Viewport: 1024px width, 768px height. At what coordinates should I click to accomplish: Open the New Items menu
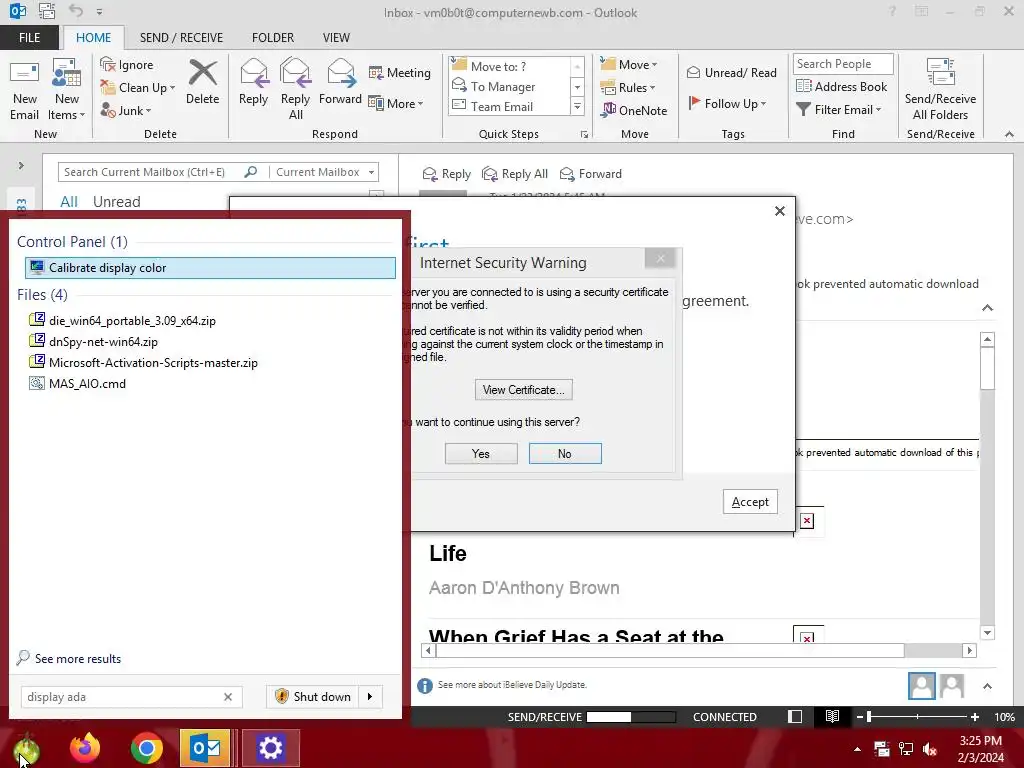click(66, 90)
